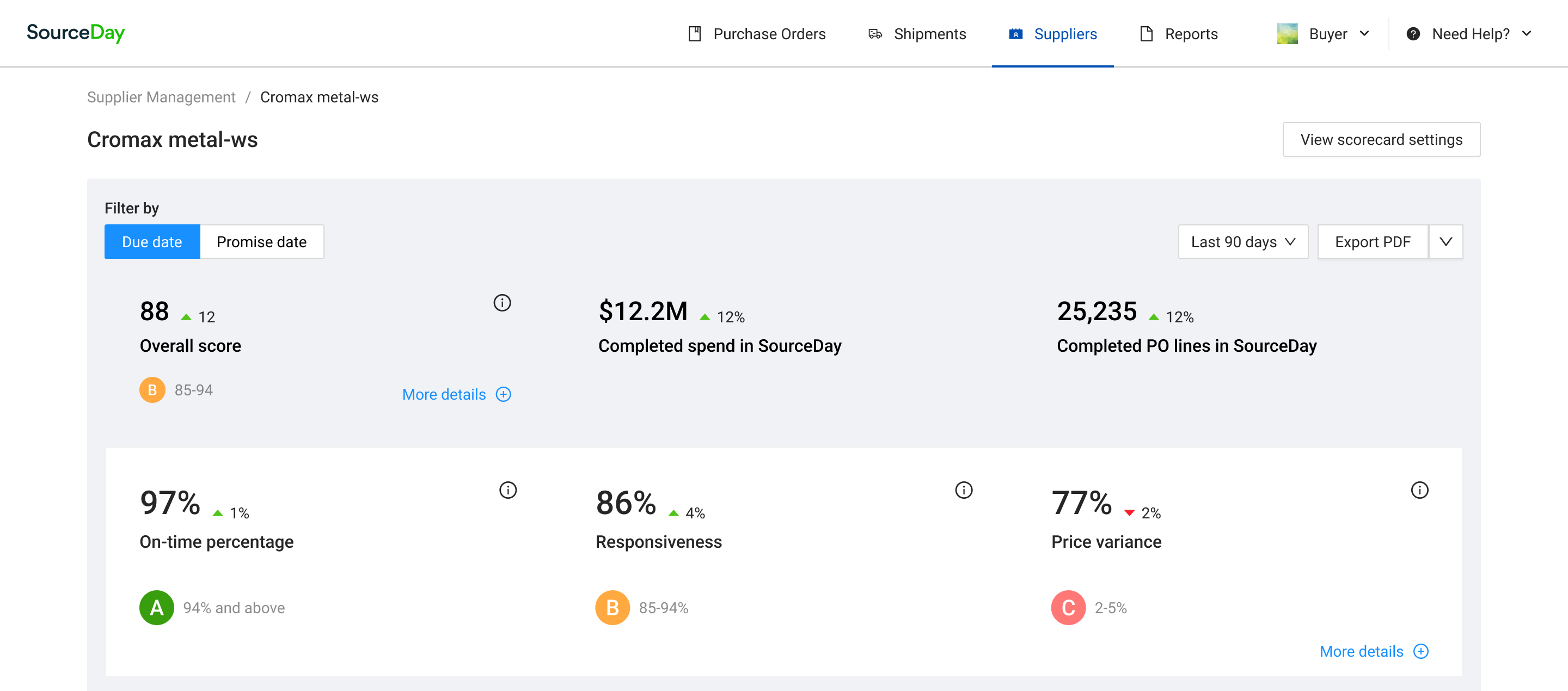
Task: Click the On-time percentage info icon
Action: pos(507,490)
